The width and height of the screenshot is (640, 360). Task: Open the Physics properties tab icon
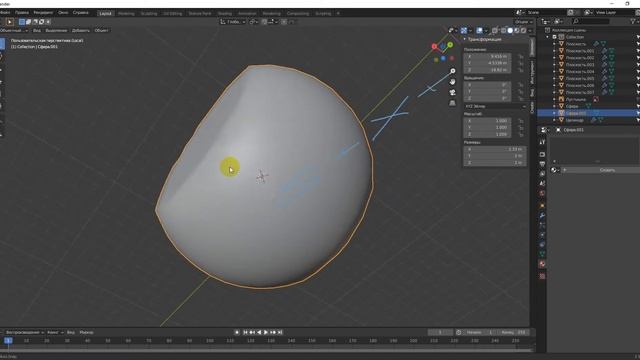tap(542, 235)
